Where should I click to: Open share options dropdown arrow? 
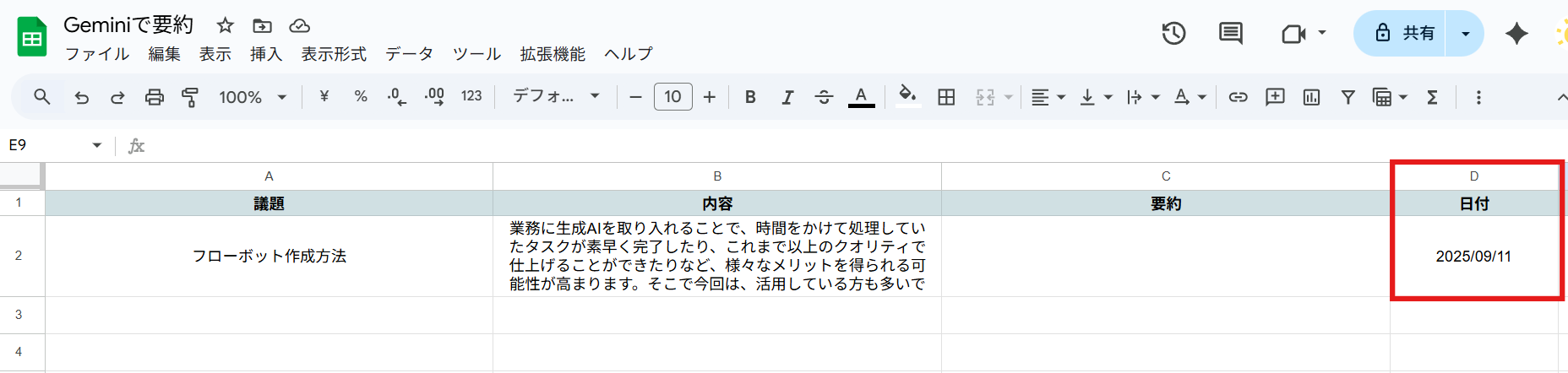pos(1465,34)
